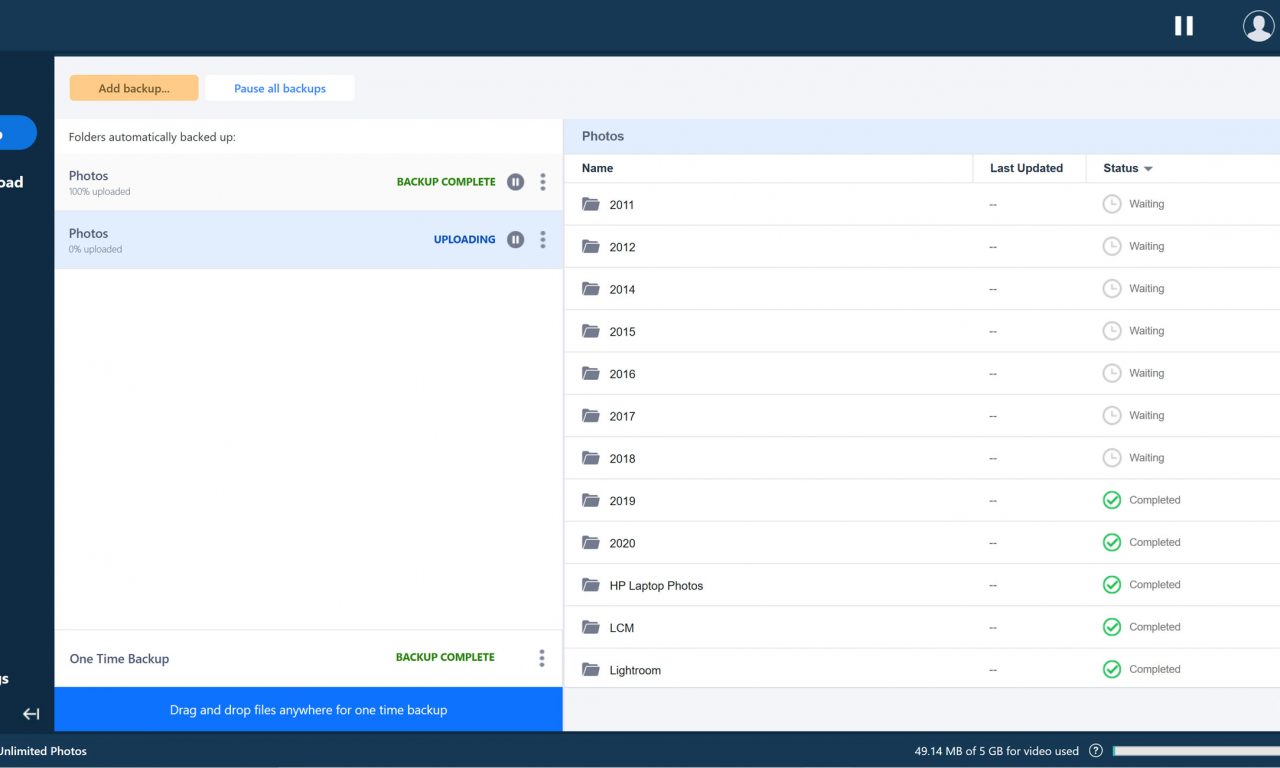The width and height of the screenshot is (1280, 768).
Task: Click the collapse sidebar arrow icon
Action: click(x=31, y=714)
